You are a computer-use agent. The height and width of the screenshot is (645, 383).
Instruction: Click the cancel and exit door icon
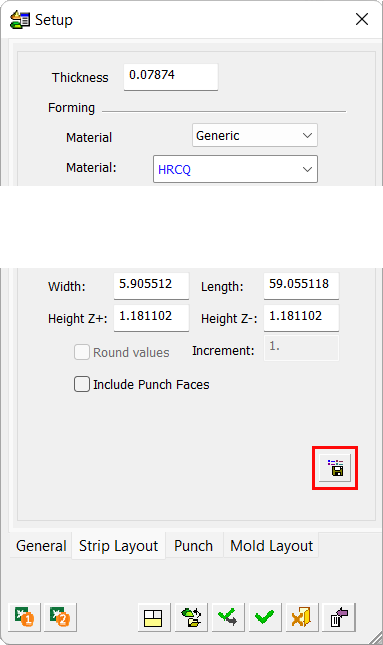(302, 617)
